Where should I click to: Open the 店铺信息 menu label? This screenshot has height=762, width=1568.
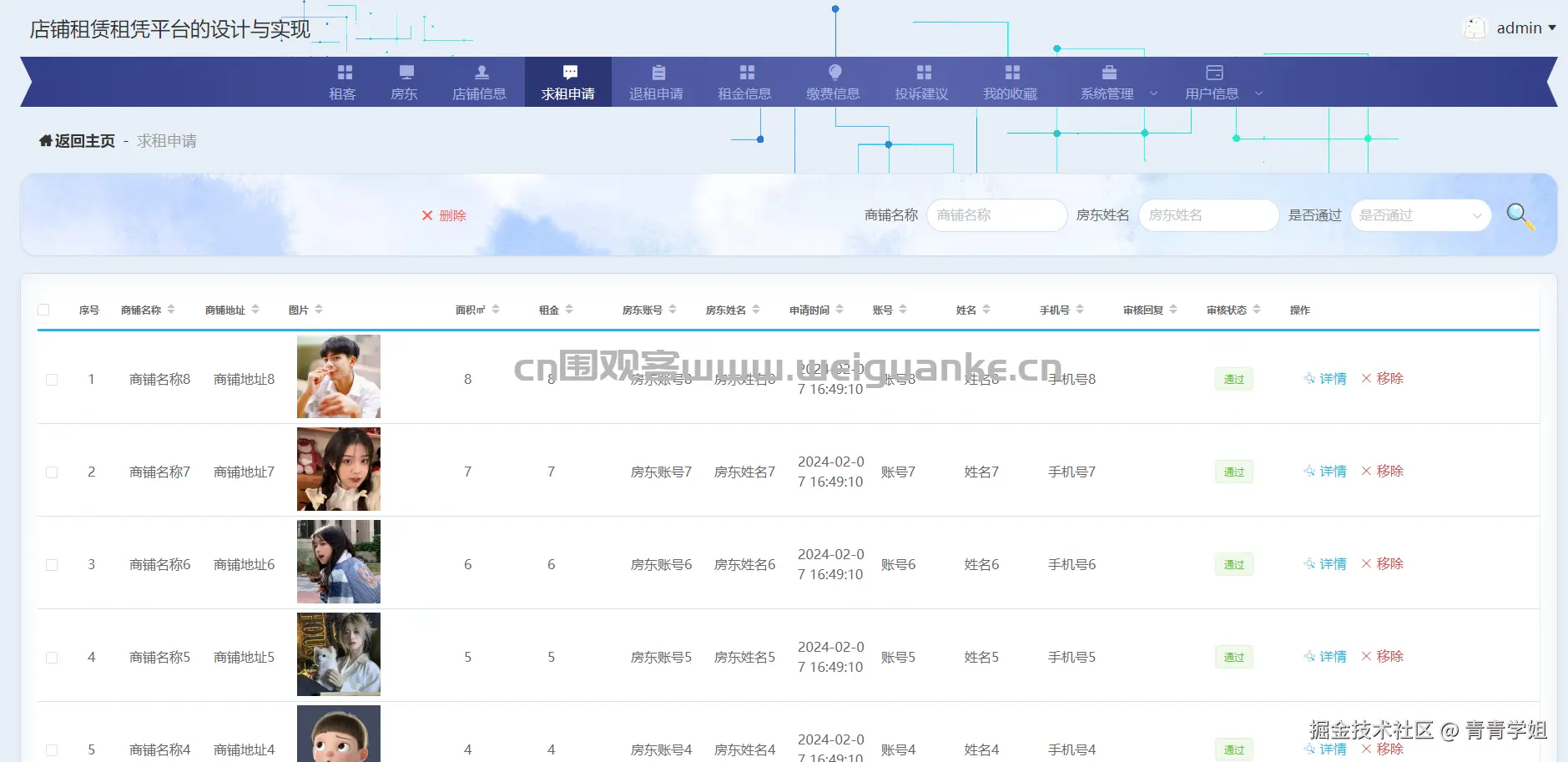coord(479,93)
